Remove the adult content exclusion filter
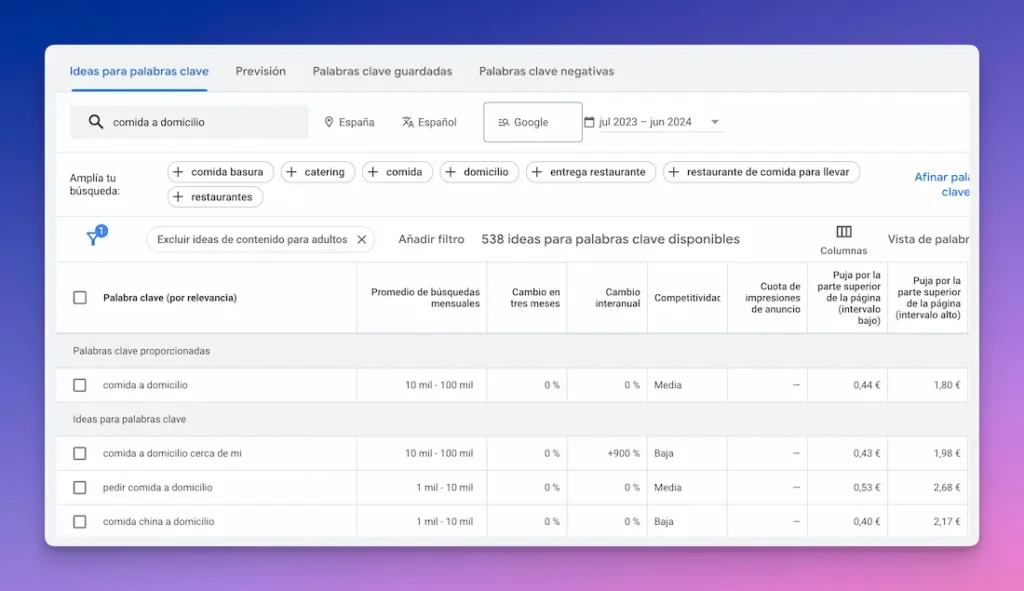Viewport: 1024px width, 591px height. point(362,239)
